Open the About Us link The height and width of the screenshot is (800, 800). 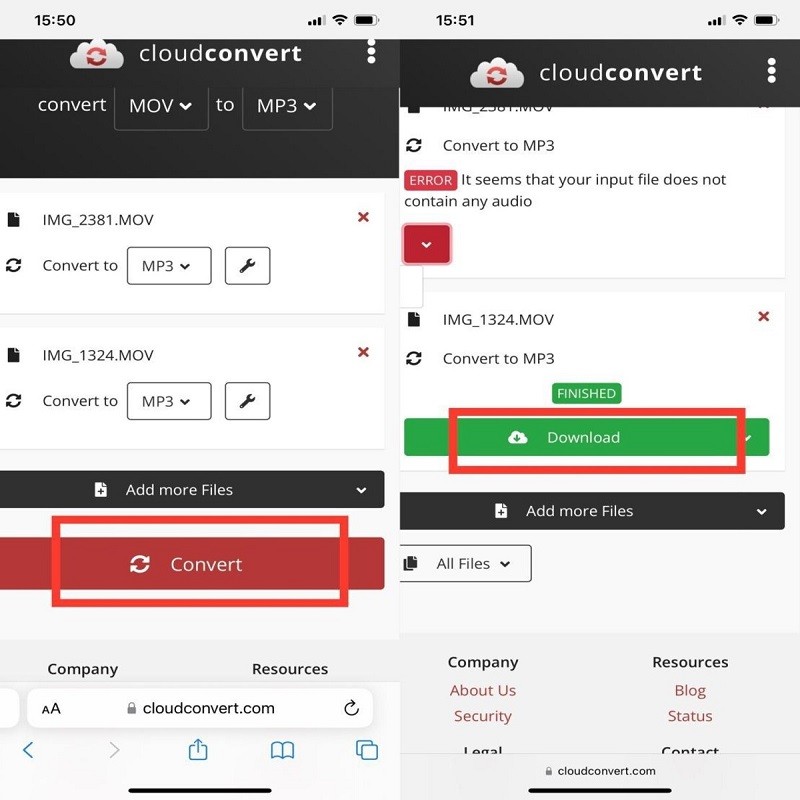[483, 690]
